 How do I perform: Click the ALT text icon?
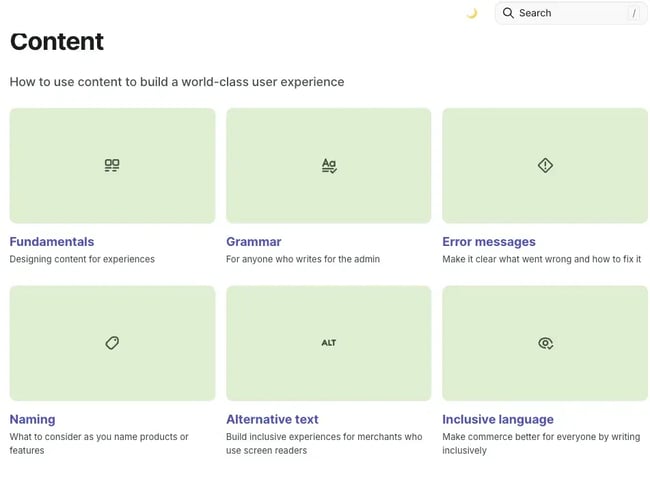(x=329, y=343)
